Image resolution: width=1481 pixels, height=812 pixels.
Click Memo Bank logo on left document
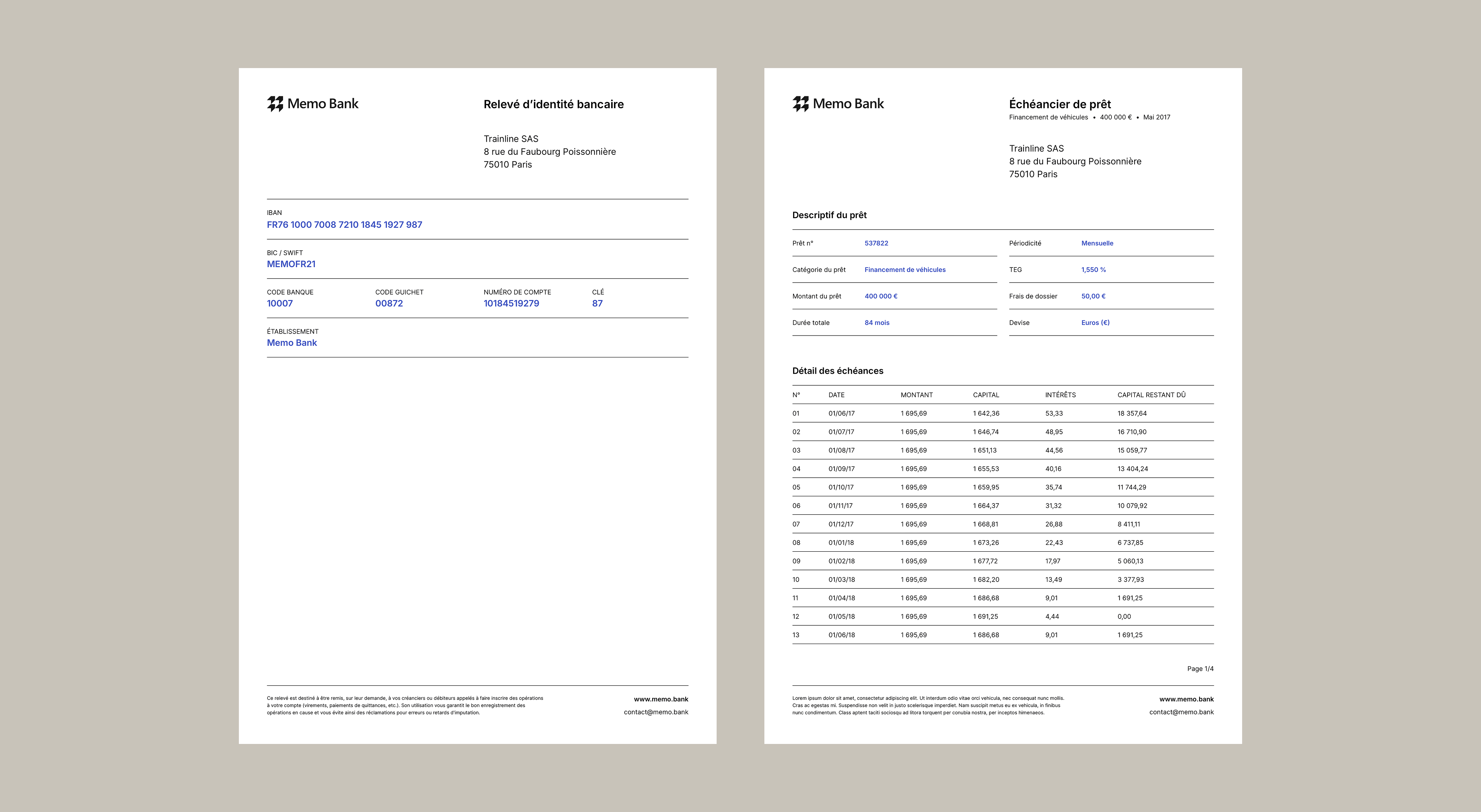pyautogui.click(x=312, y=104)
